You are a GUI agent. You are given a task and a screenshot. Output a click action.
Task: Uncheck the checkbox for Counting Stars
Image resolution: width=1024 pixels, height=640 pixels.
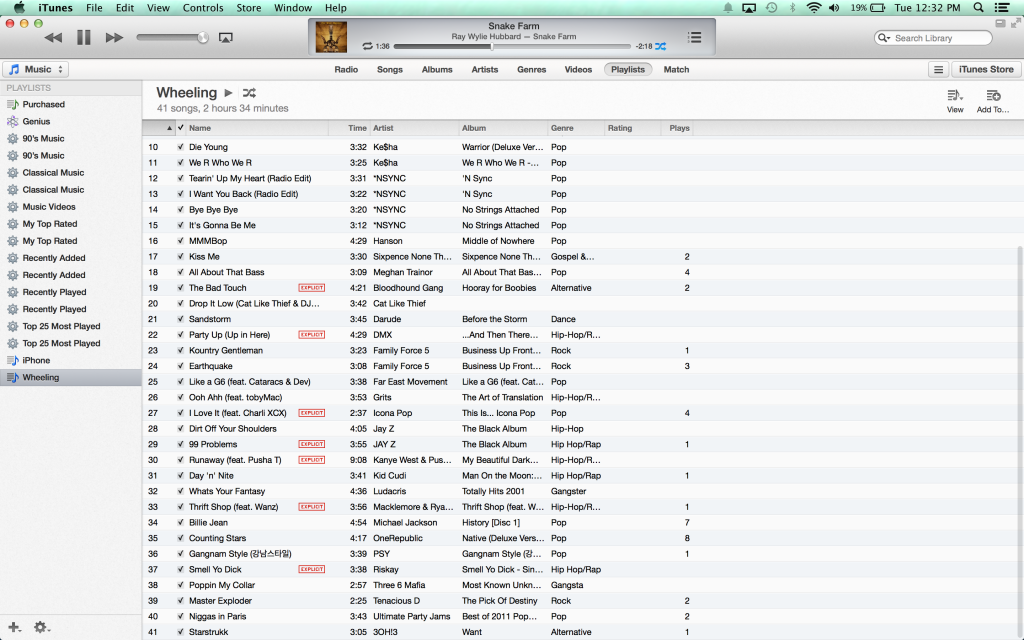coord(180,539)
